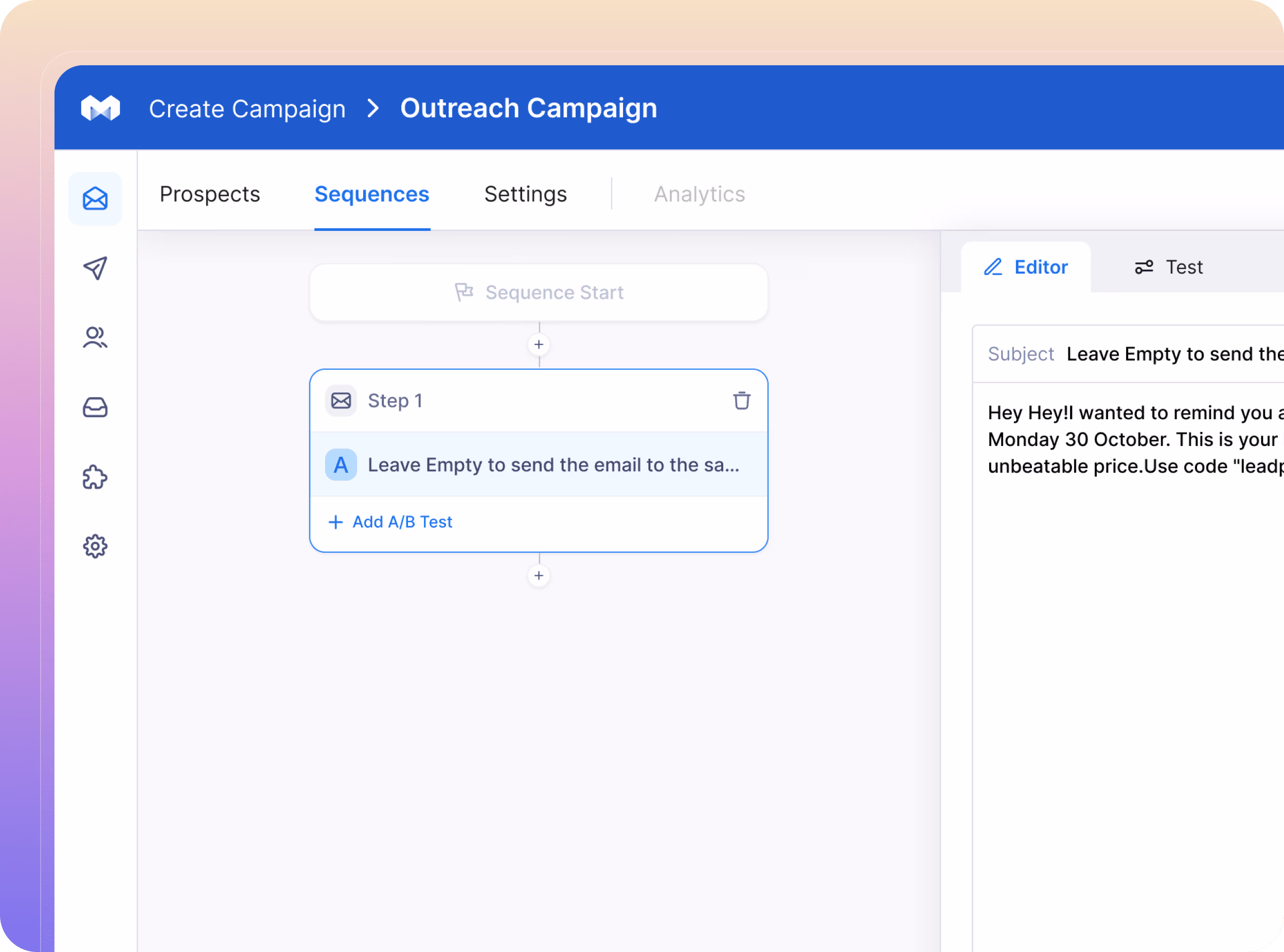Screen dimensions: 1284x952
Task: Select the Editor tab
Action: (x=1026, y=267)
